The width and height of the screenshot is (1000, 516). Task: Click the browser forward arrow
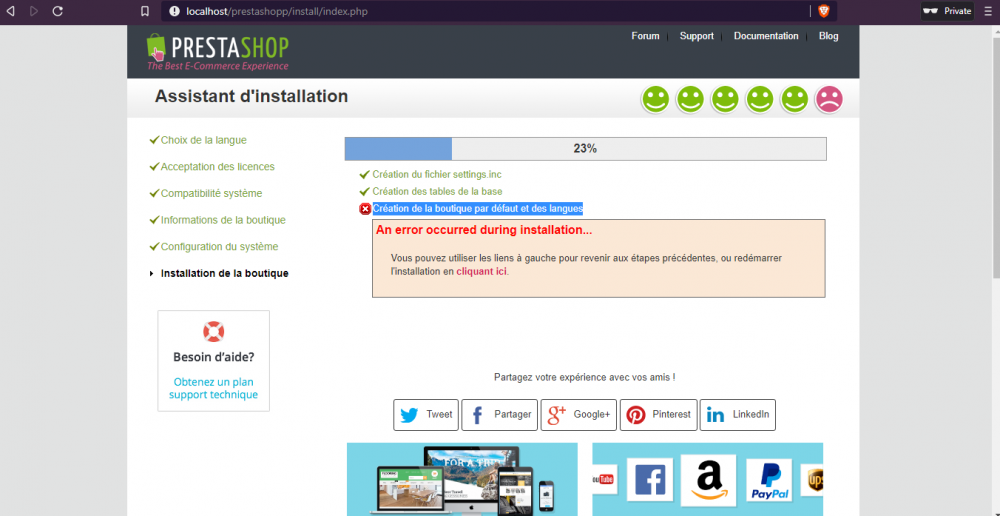34,11
